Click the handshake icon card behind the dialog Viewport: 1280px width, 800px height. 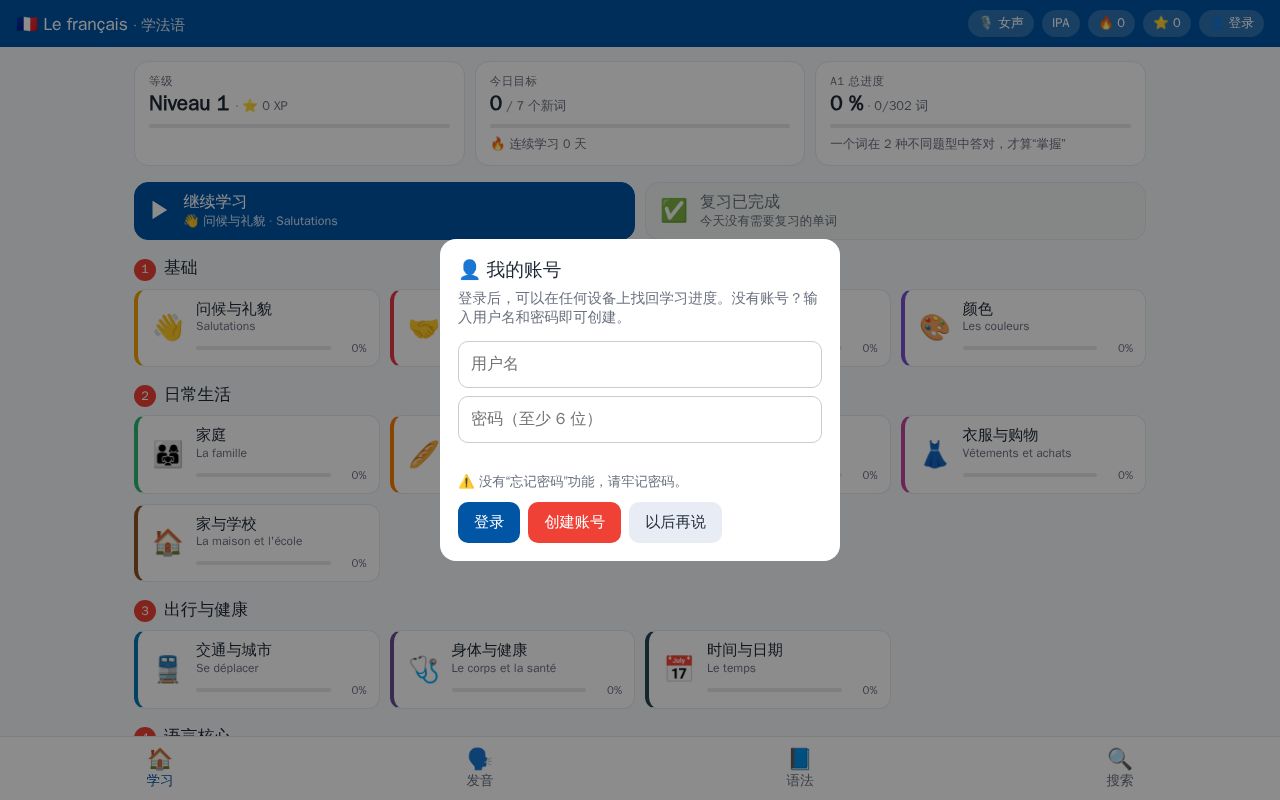(x=424, y=328)
